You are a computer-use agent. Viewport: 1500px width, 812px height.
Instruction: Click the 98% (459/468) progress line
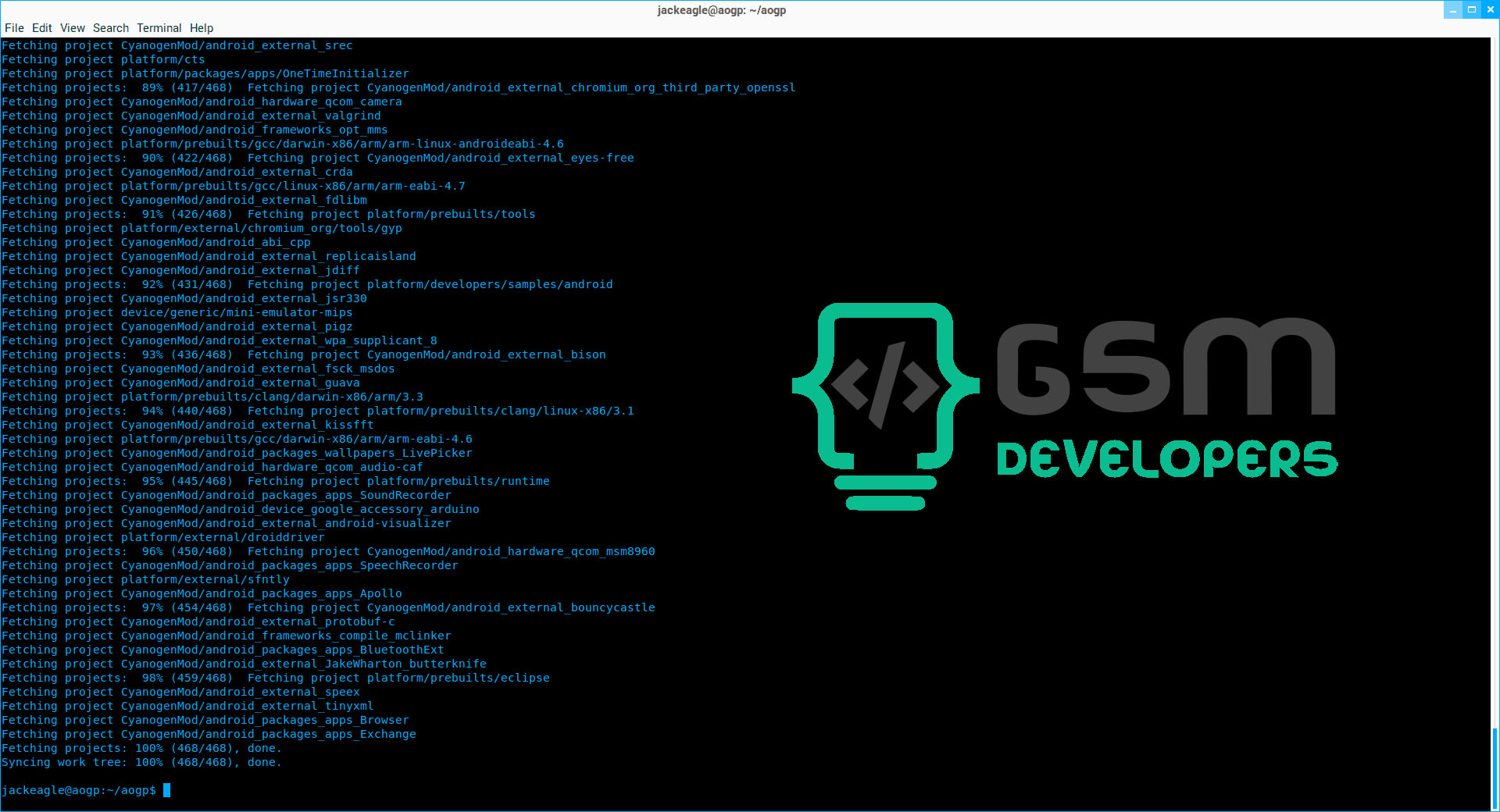tap(276, 678)
